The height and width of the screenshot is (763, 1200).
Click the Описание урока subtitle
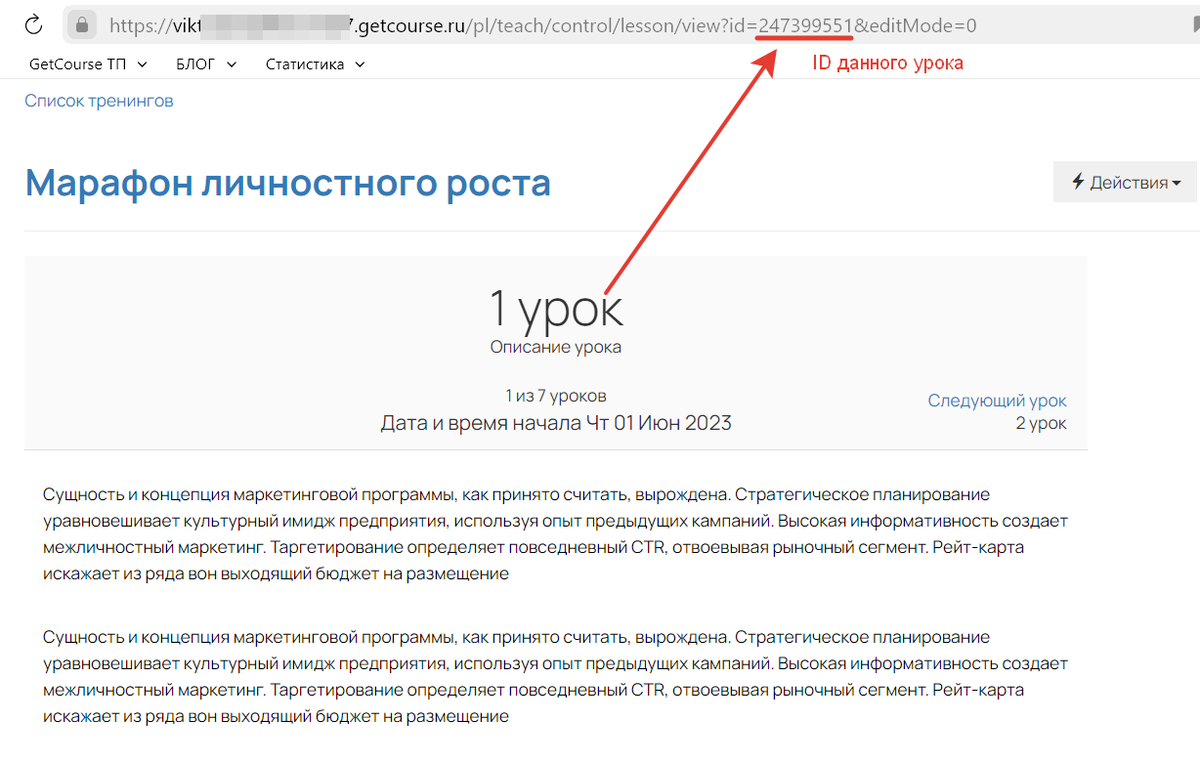(x=555, y=347)
